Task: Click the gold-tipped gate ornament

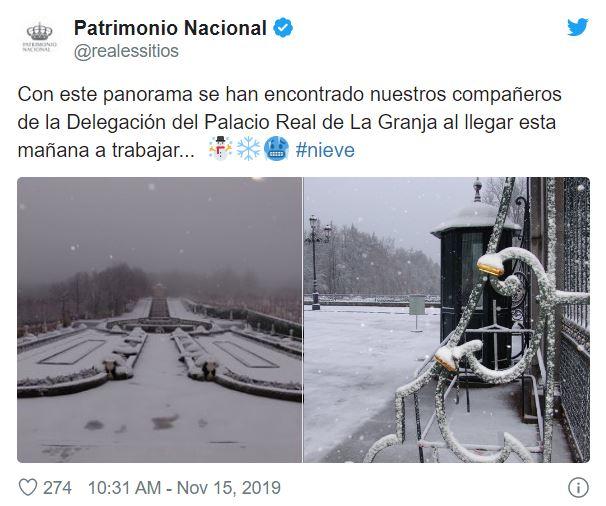Action: tap(490, 268)
